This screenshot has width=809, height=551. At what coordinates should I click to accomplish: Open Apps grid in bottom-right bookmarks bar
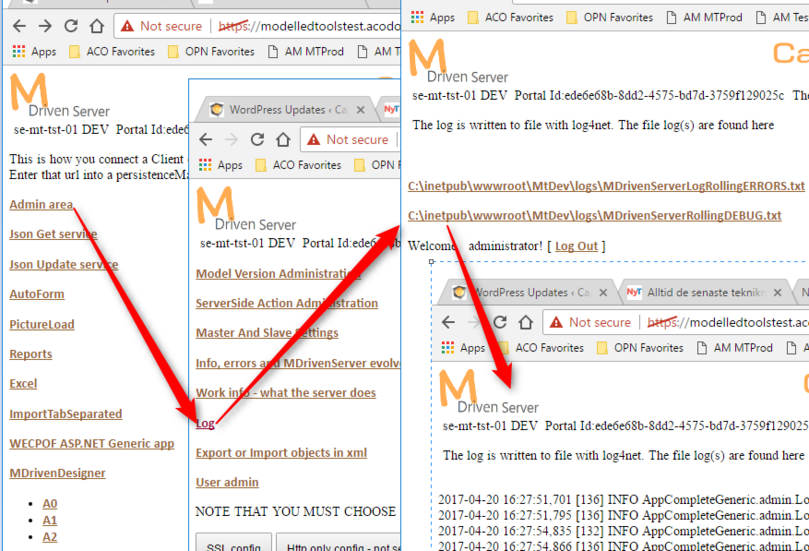(463, 348)
